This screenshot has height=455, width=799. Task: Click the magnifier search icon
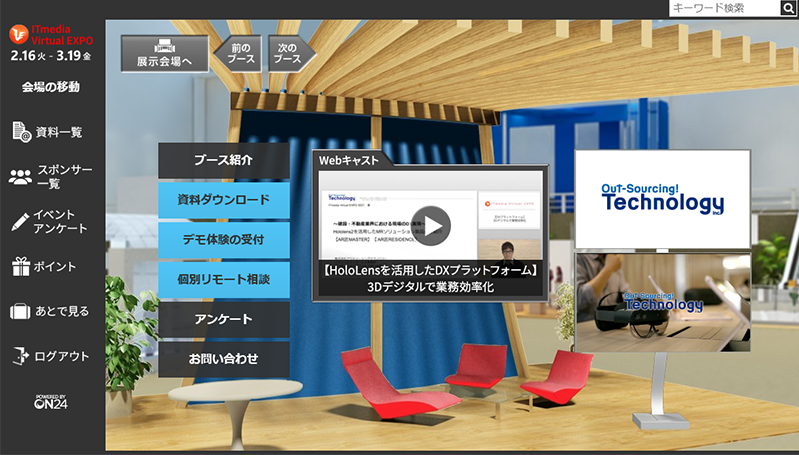pos(788,9)
